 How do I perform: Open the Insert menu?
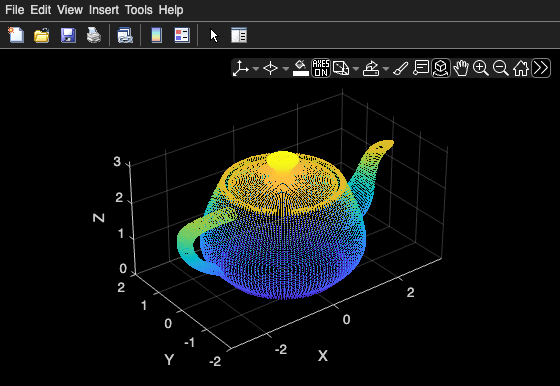[104, 10]
